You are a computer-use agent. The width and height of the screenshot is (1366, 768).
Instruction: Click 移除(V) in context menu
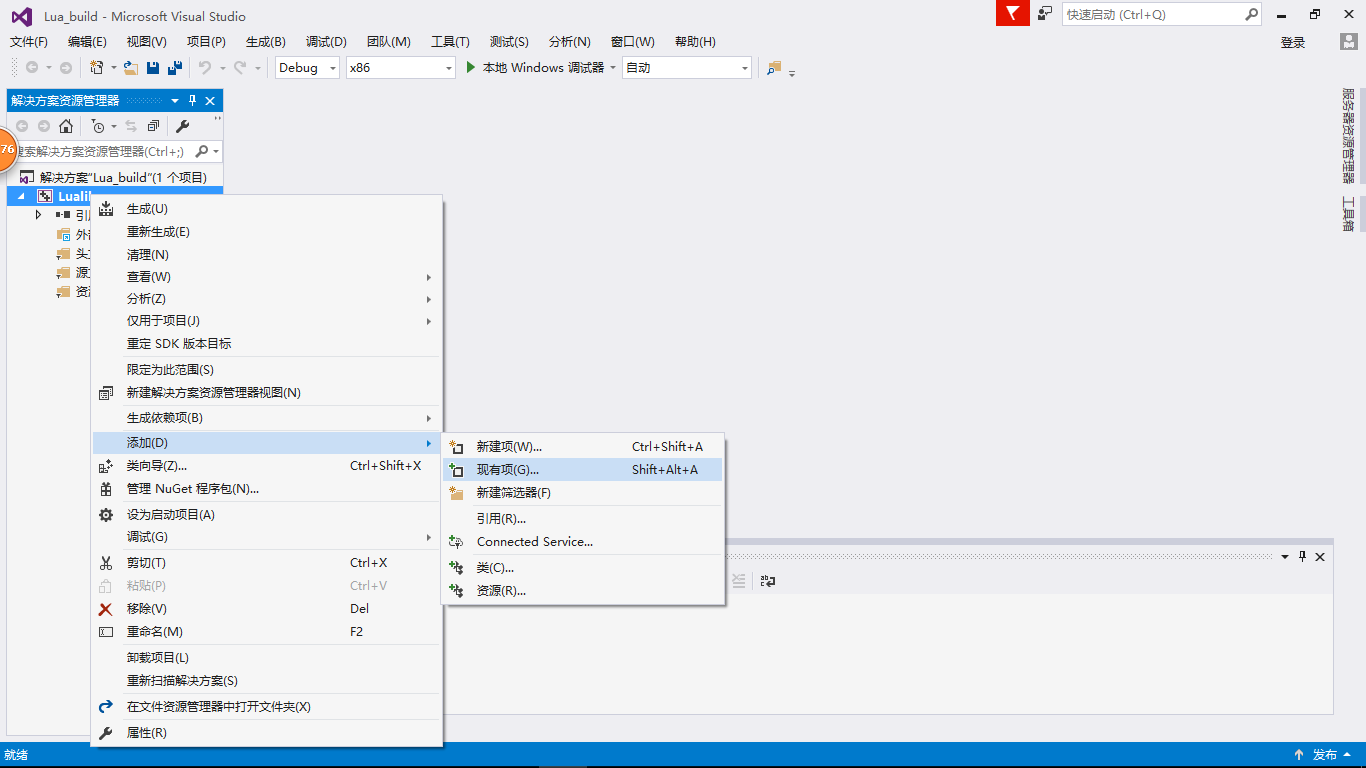coord(266,609)
